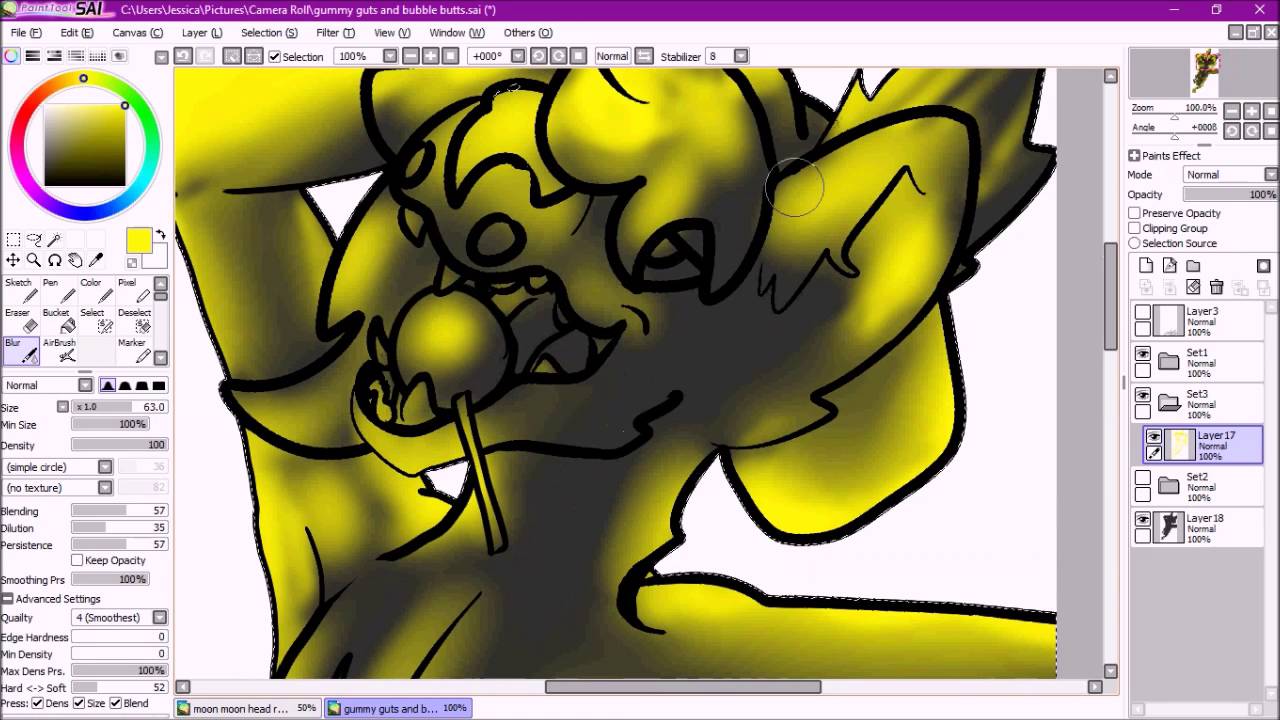This screenshot has width=1280, height=720.
Task: Hide the Set1 layer folder
Action: [1143, 353]
